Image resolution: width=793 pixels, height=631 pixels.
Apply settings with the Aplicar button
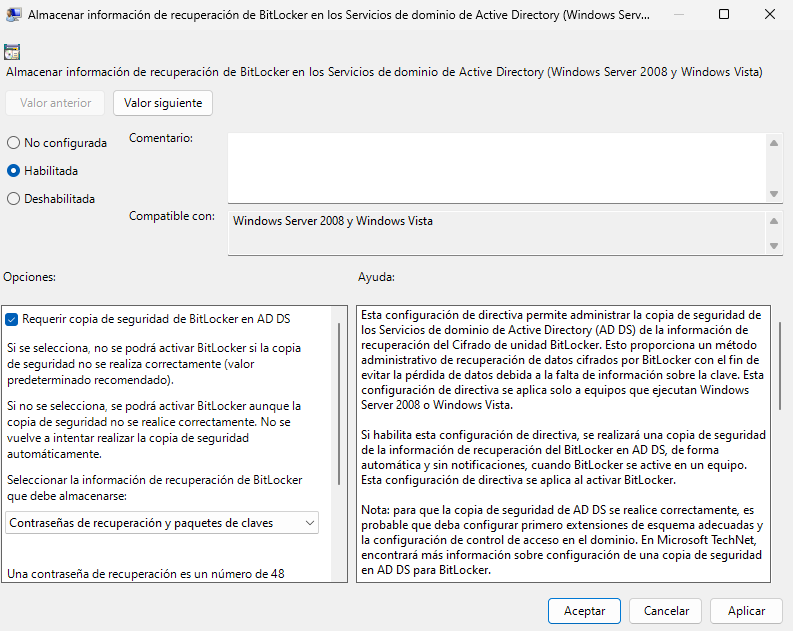pyautogui.click(x=746, y=611)
